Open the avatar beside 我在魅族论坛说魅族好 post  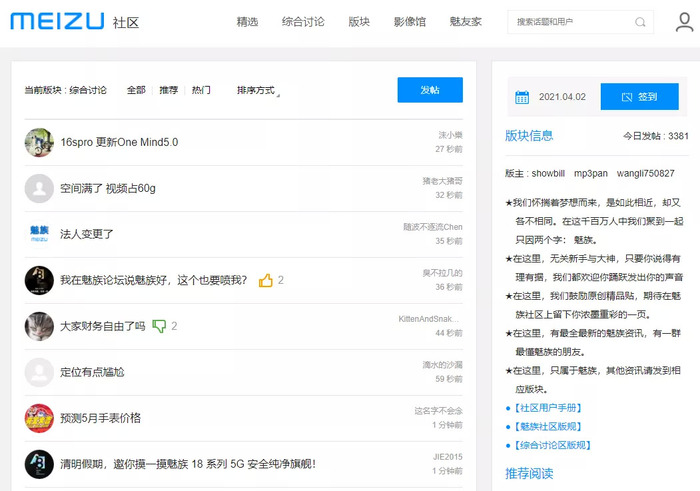point(39,280)
